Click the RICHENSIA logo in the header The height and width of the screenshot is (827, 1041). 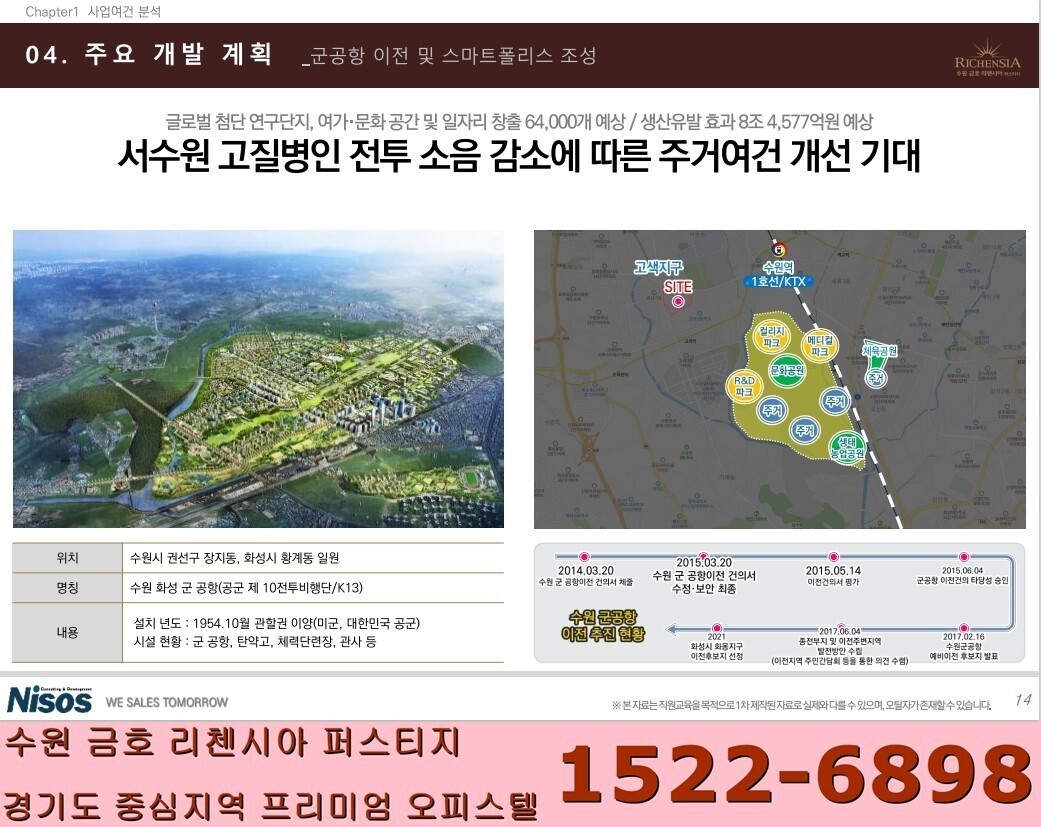pos(987,57)
